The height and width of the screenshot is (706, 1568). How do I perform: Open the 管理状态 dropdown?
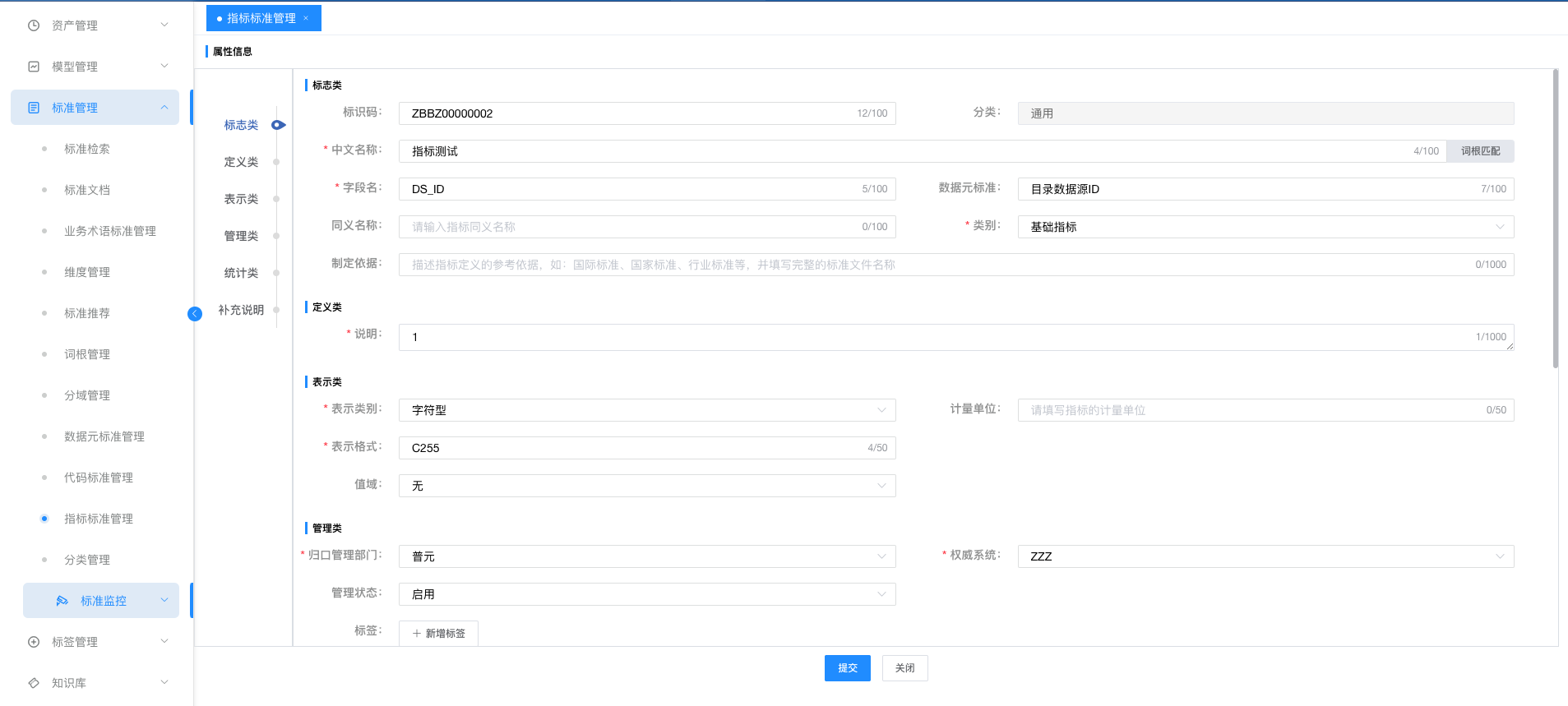647,594
